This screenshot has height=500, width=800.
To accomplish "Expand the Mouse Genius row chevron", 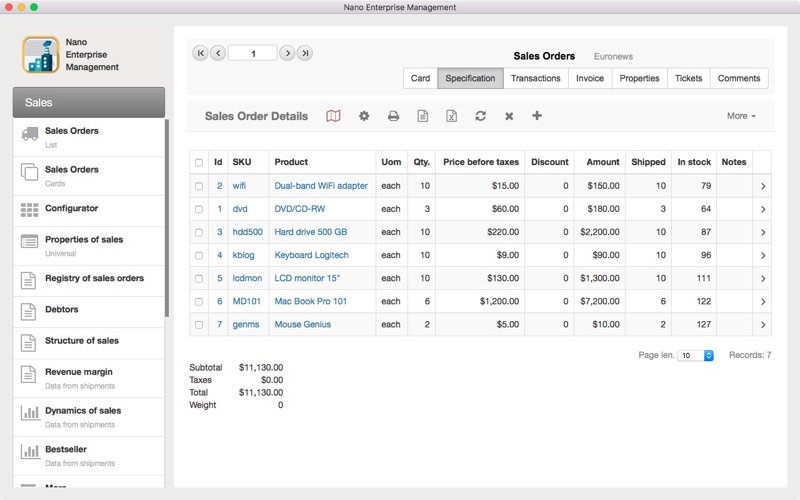I will click(763, 324).
